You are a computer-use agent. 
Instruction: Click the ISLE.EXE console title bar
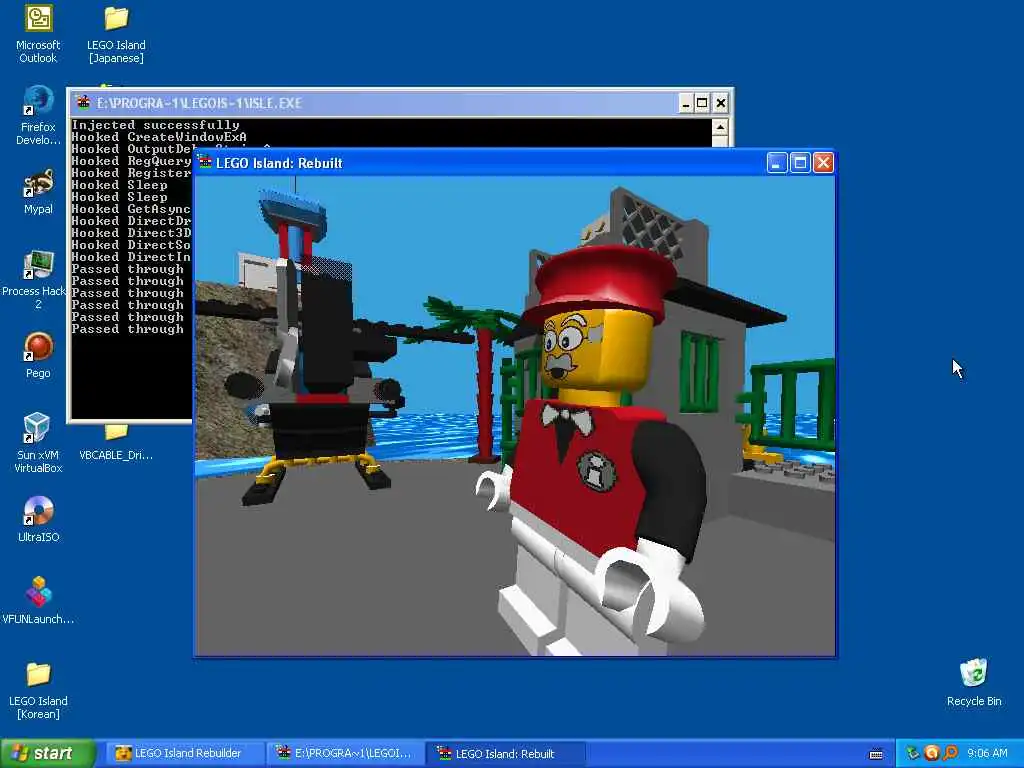(x=376, y=103)
